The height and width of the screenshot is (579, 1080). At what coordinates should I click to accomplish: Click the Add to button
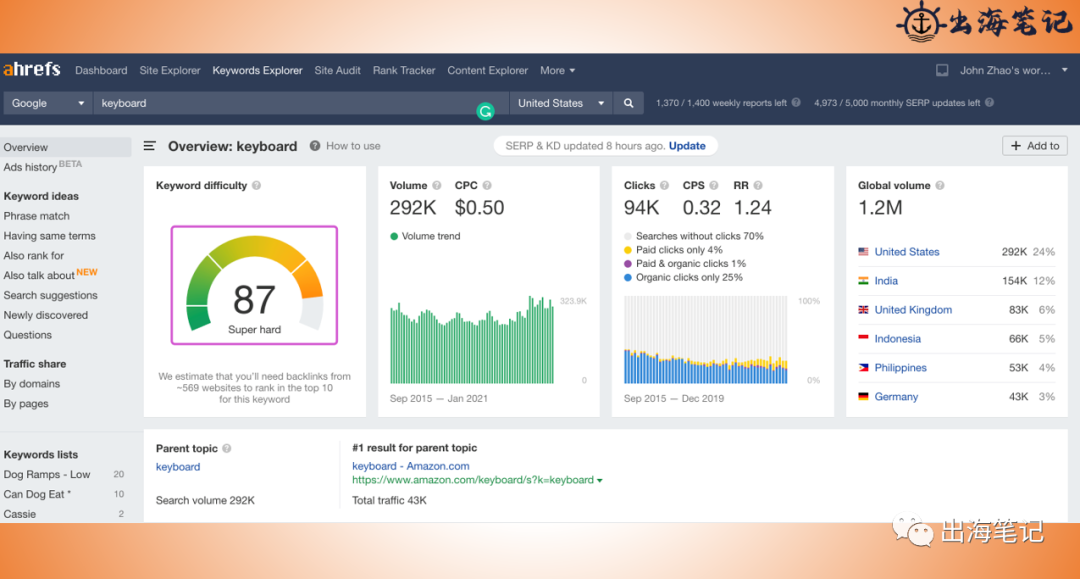coord(1035,146)
